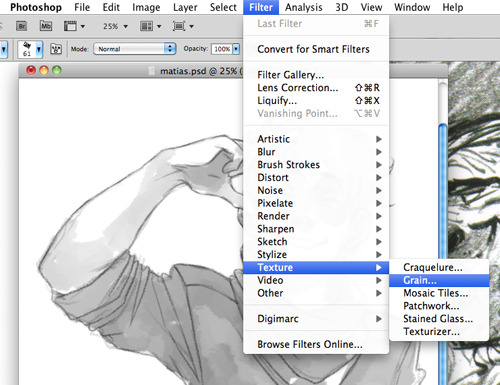Open the blending Mode Normal dropdown
The height and width of the screenshot is (385, 500).
tap(135, 49)
